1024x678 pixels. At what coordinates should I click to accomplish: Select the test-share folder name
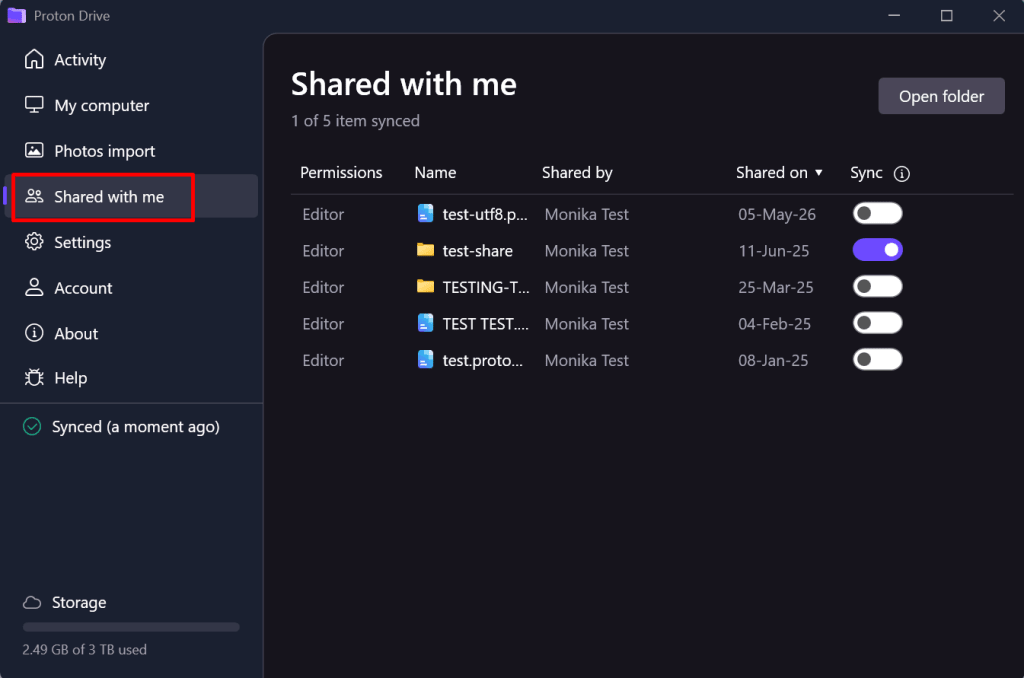(477, 251)
